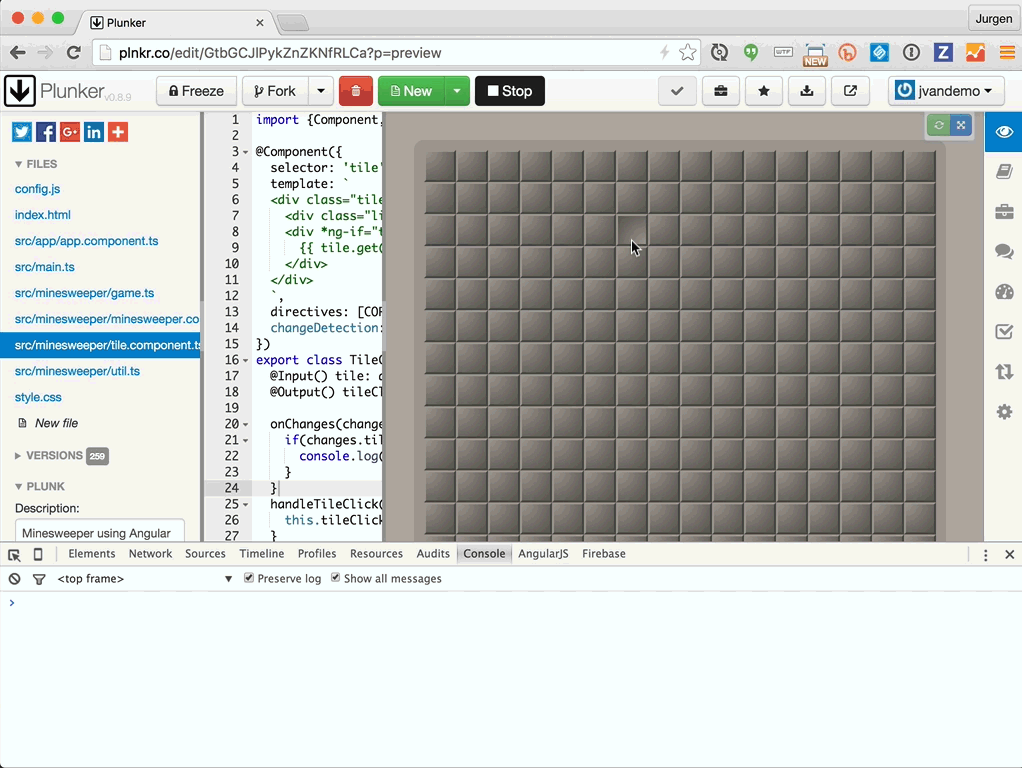Refresh the preview pane
The height and width of the screenshot is (768, 1022).
(937, 125)
